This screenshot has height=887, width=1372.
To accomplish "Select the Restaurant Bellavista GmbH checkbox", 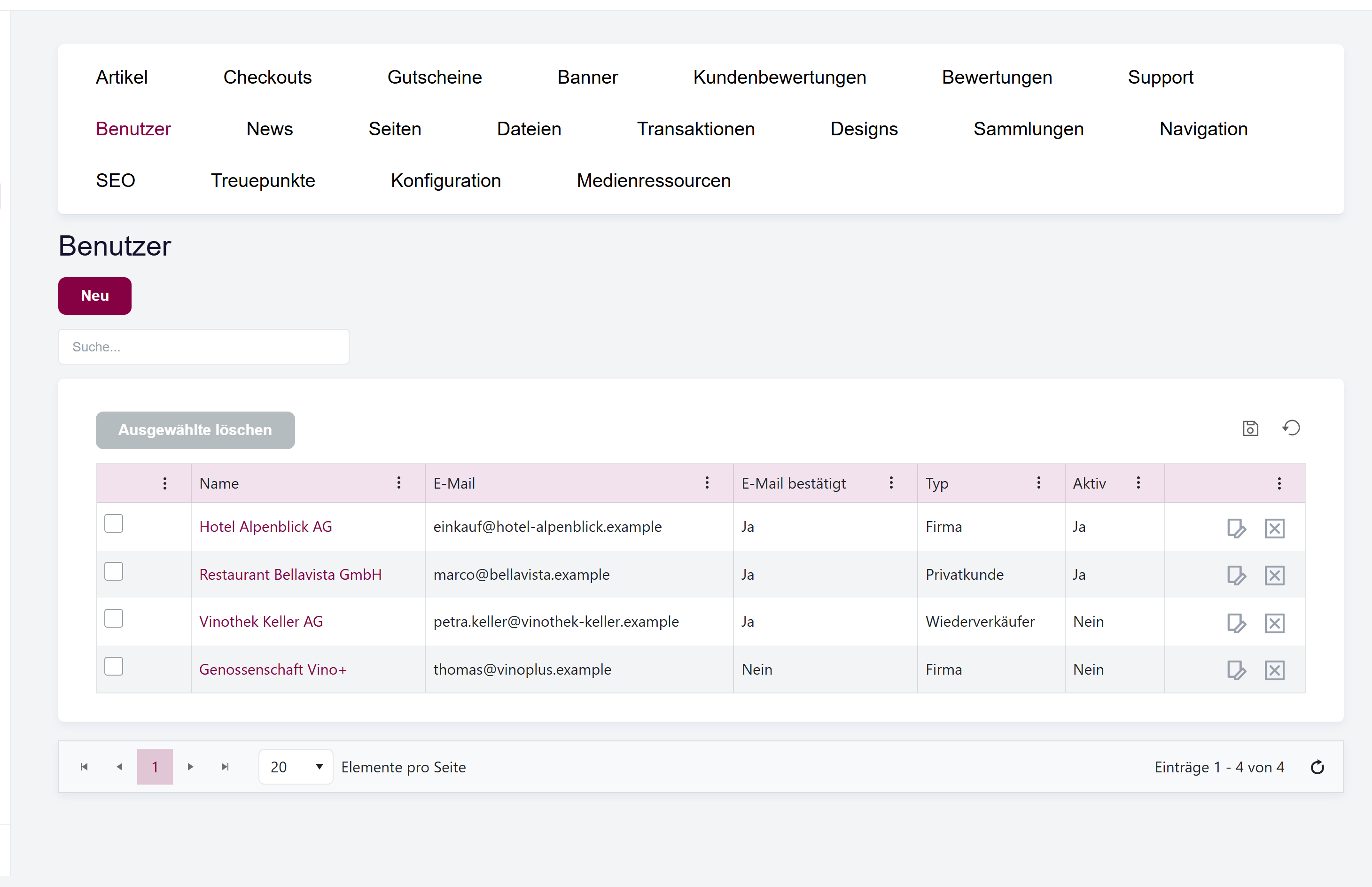I will point(113,571).
